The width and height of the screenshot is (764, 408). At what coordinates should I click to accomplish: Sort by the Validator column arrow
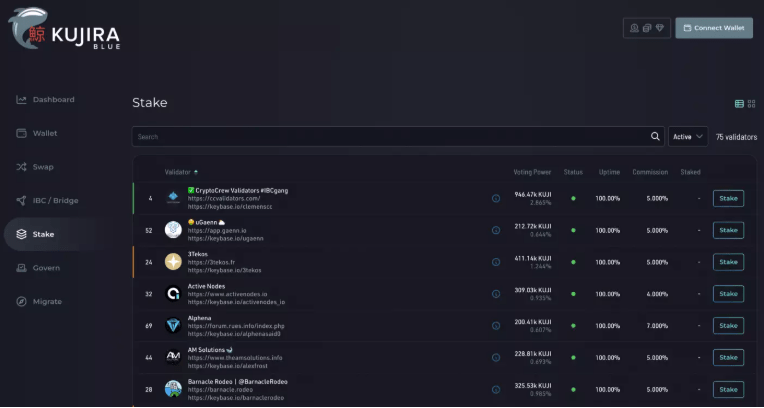pos(196,173)
